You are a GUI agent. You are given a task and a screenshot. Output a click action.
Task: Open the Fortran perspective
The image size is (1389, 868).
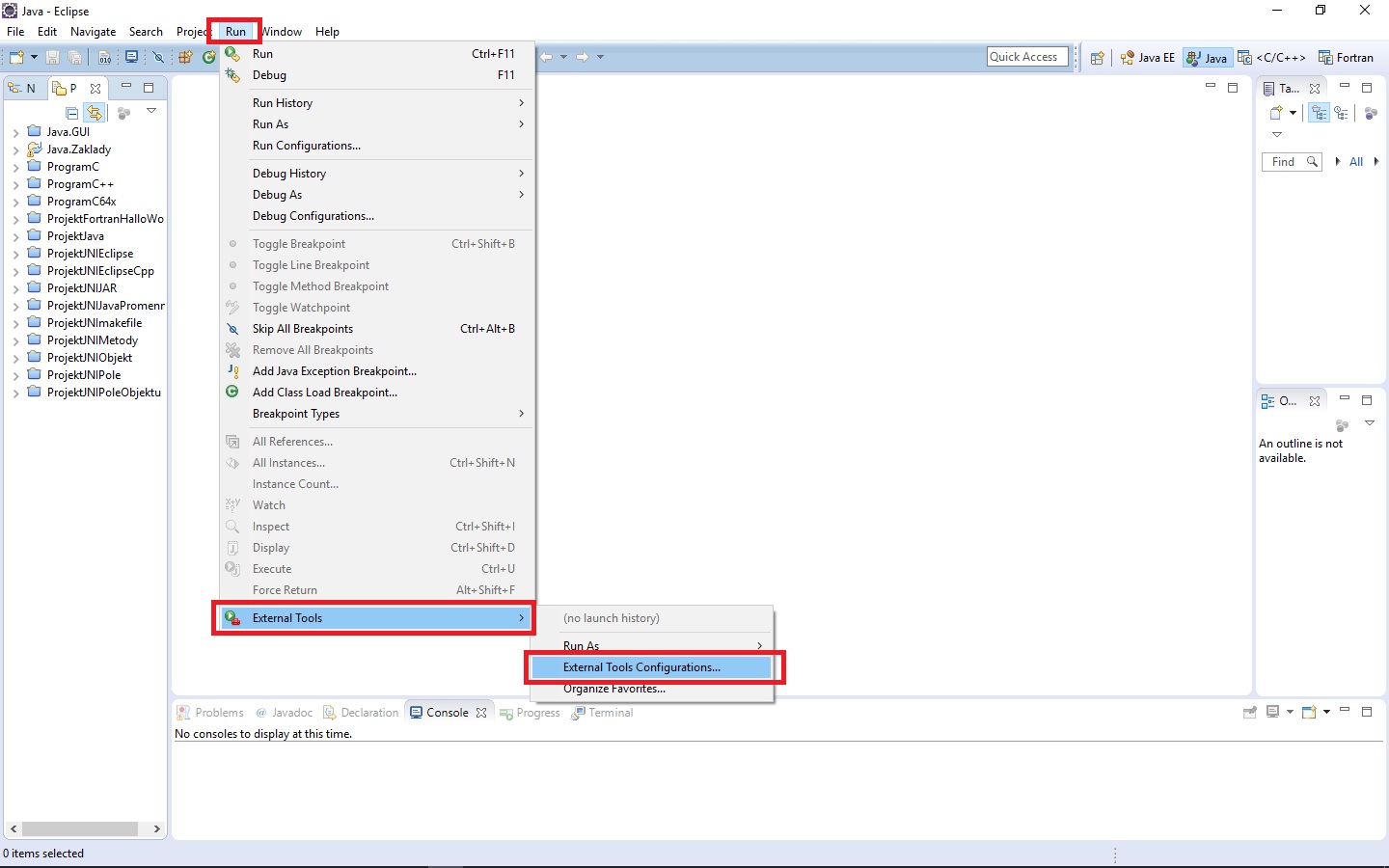click(1347, 57)
